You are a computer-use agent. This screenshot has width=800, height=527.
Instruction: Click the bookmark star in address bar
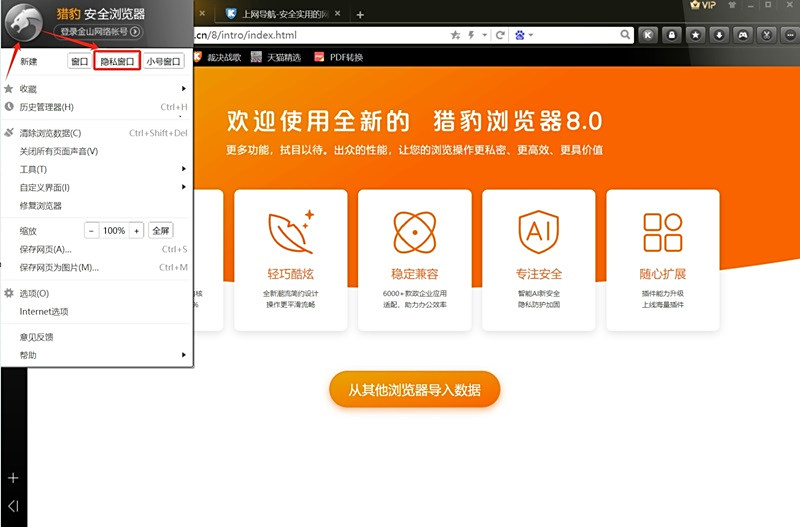click(x=455, y=35)
